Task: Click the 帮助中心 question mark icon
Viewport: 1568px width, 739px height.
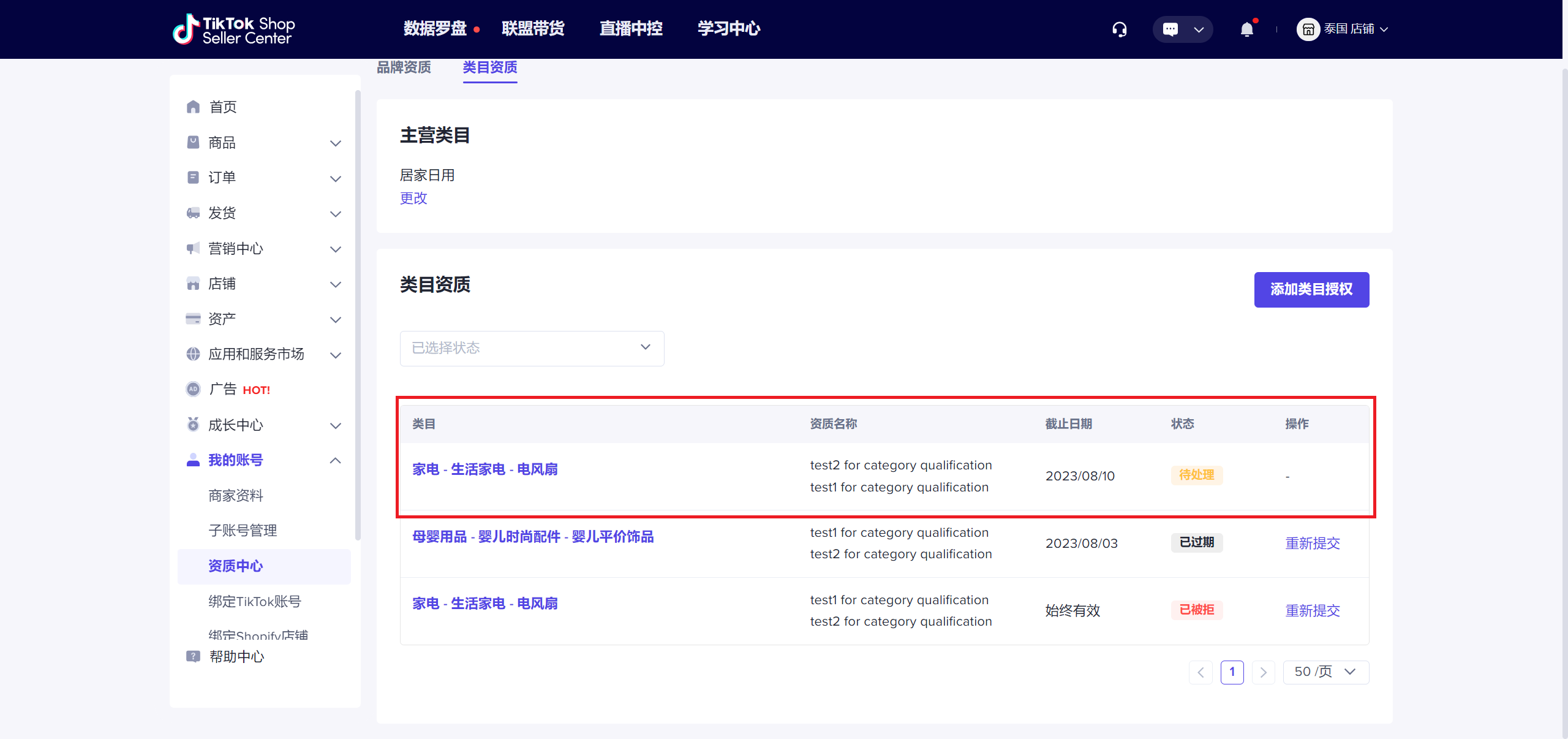Action: 193,656
